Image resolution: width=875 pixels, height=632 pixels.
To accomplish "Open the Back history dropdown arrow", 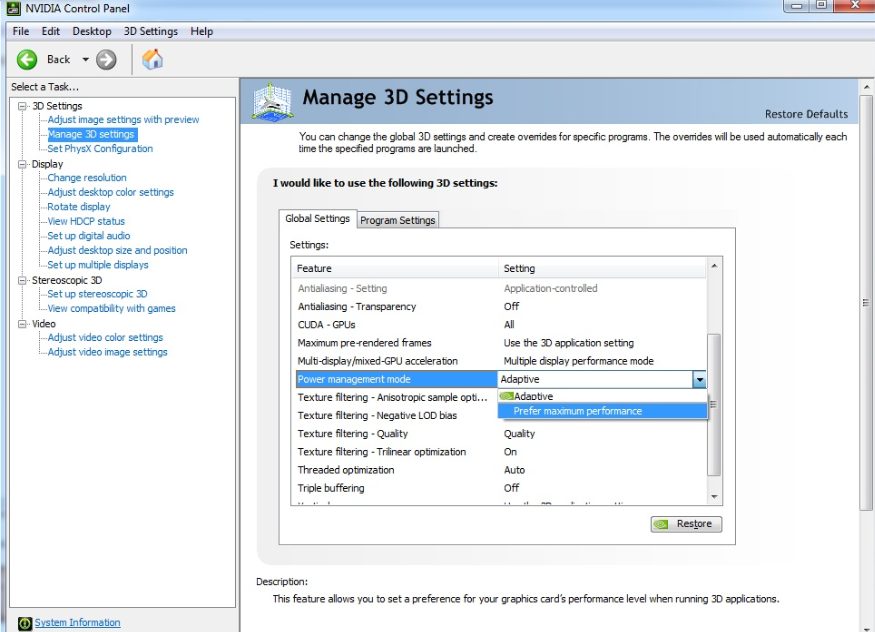I will click(x=85, y=59).
